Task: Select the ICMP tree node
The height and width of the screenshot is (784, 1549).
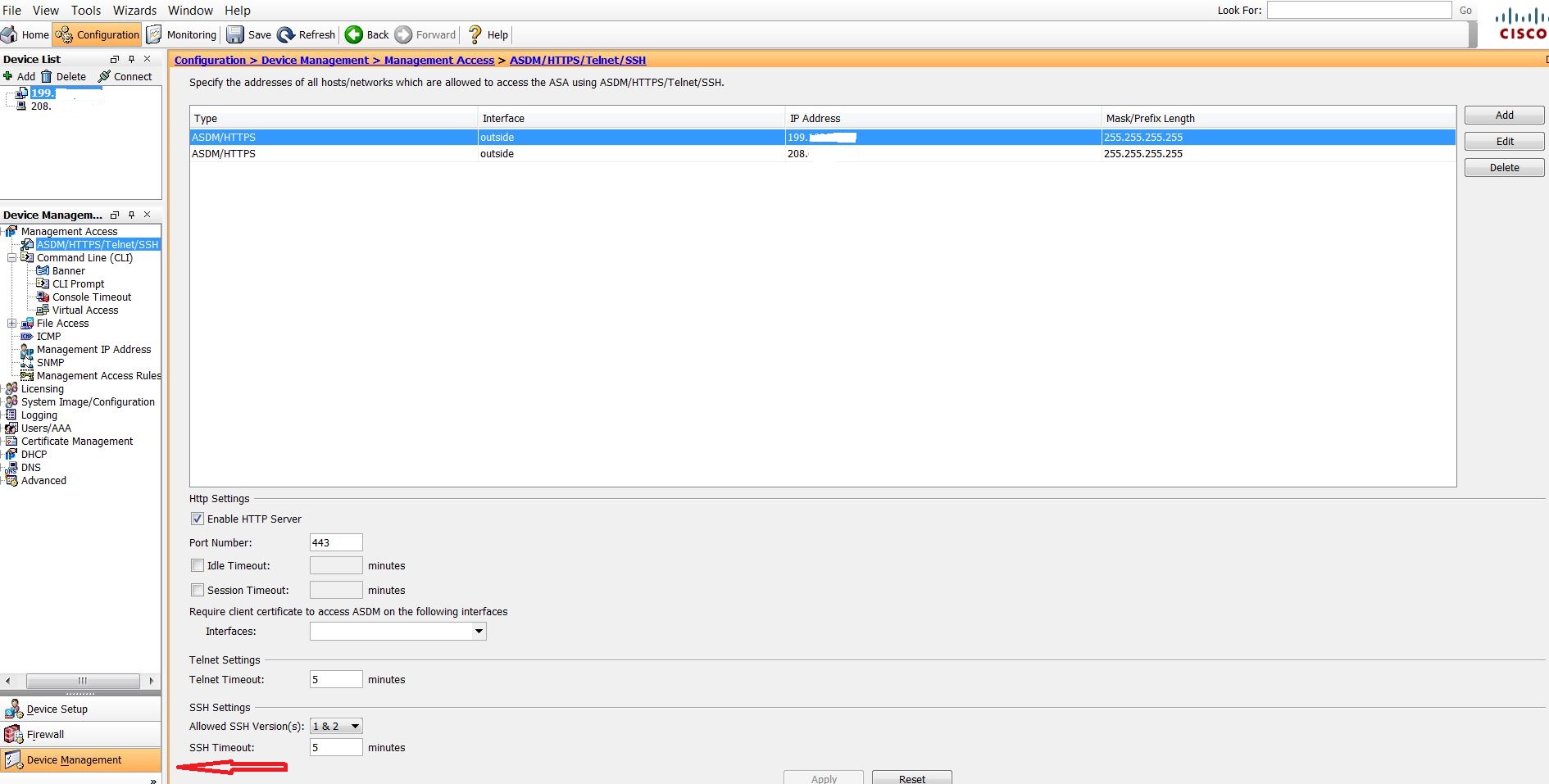Action: pos(48,336)
